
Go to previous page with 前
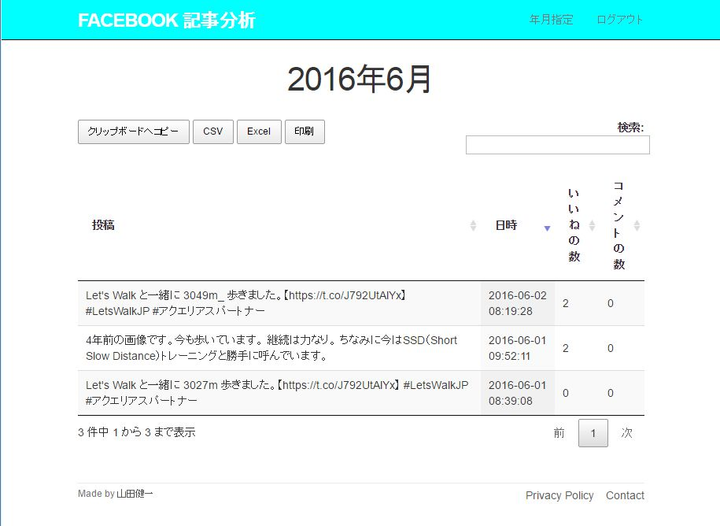point(559,433)
